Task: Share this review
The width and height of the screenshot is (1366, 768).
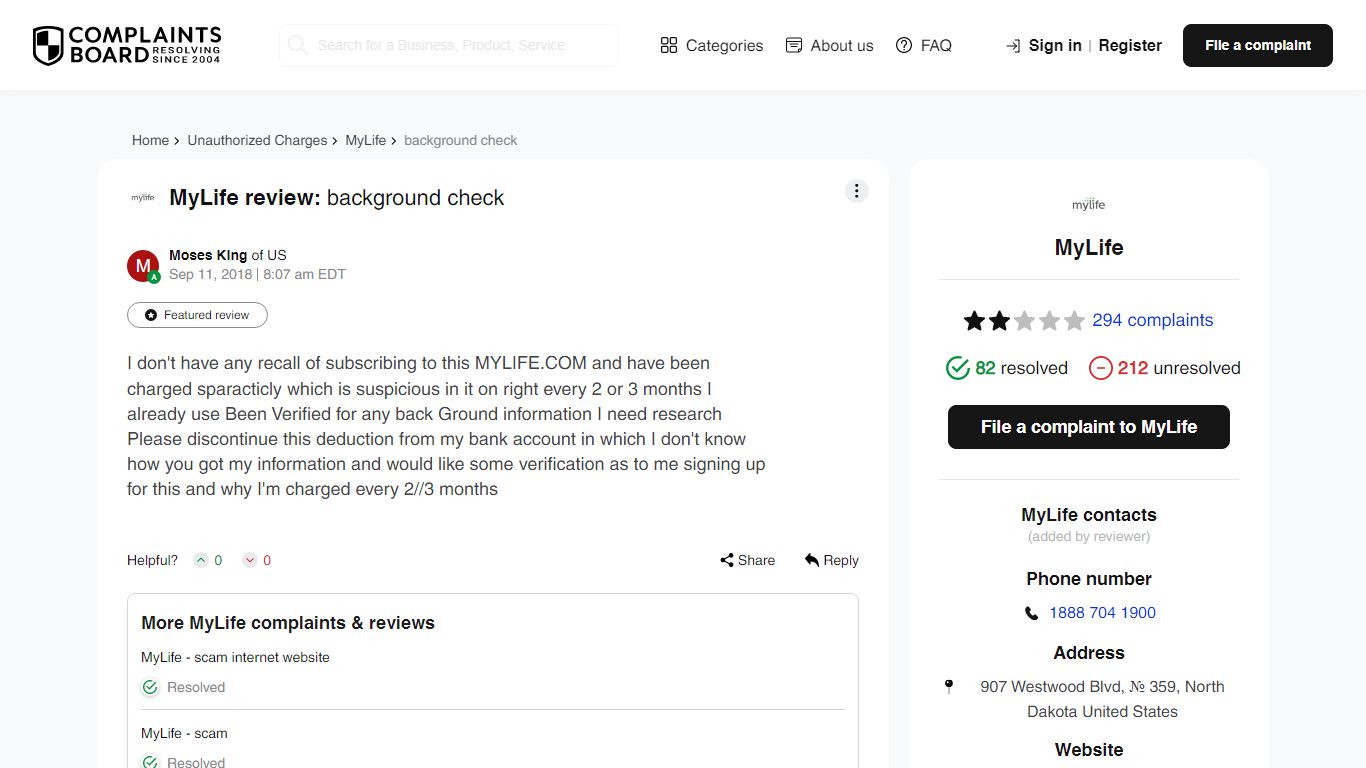Action: click(x=747, y=560)
